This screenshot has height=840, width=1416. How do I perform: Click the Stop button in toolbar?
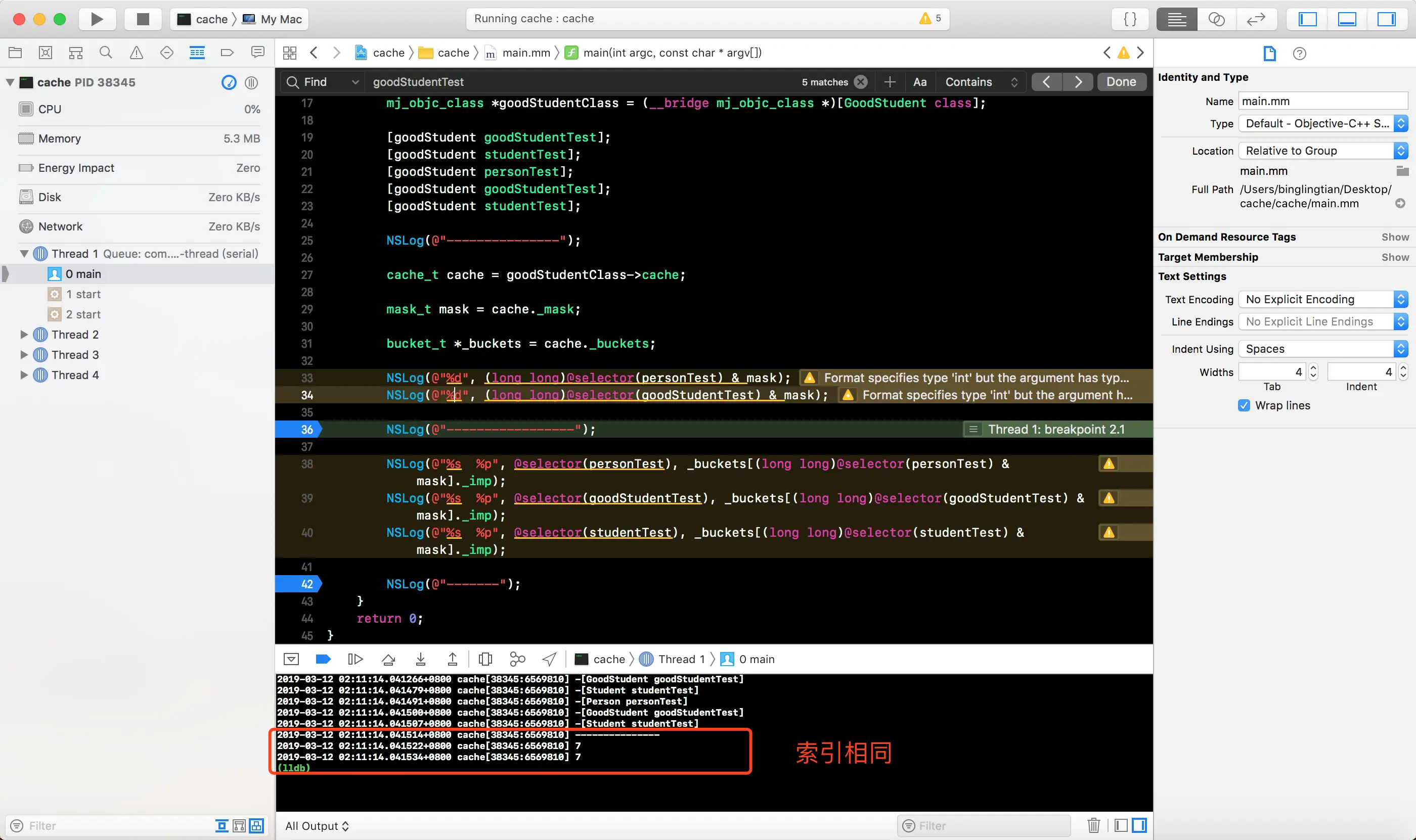(x=143, y=19)
